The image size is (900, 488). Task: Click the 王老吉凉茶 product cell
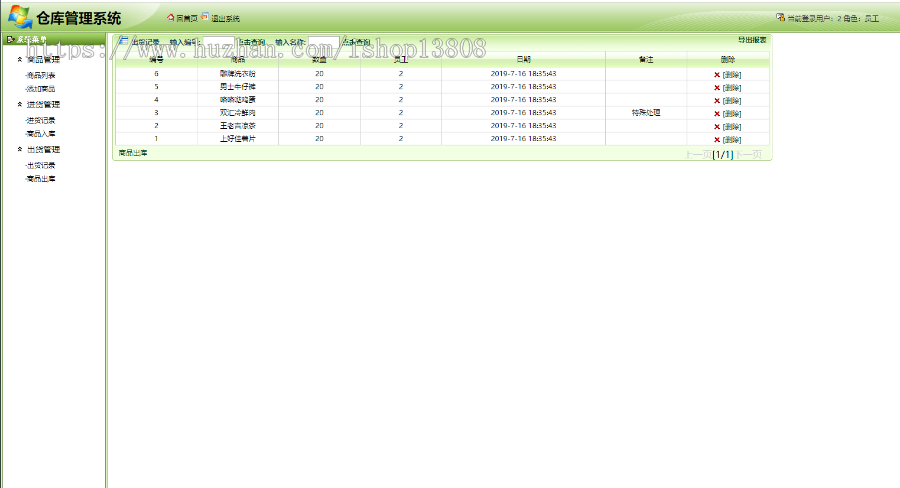tap(238, 126)
